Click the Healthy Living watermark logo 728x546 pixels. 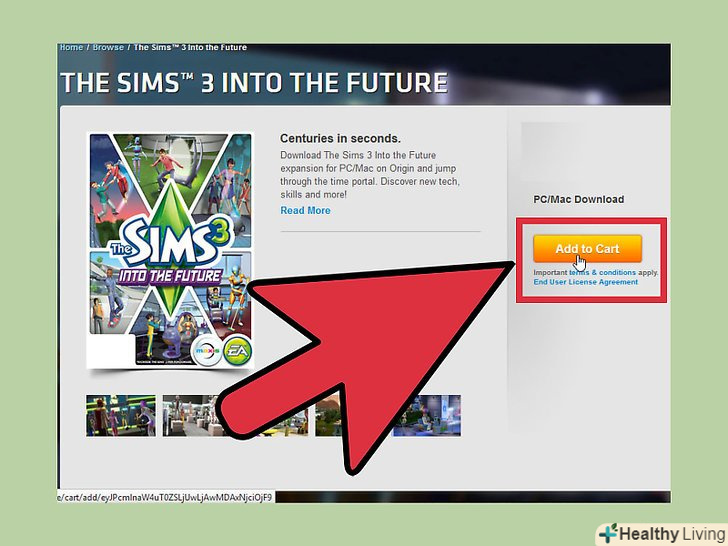(662, 533)
